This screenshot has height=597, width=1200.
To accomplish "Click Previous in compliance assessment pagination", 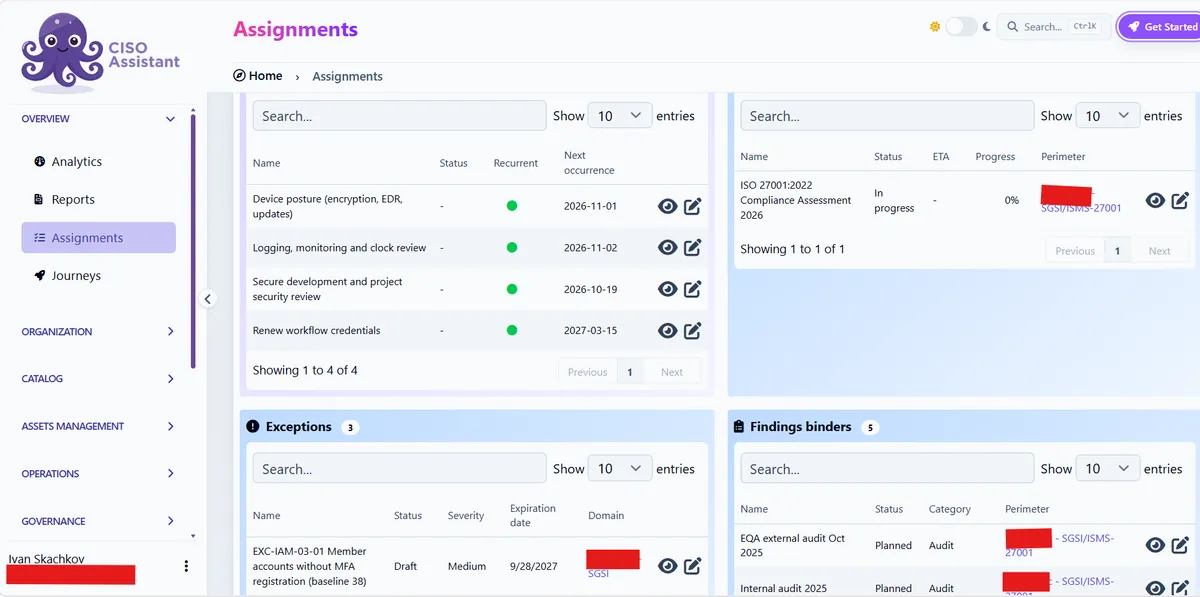I will 1075,251.
